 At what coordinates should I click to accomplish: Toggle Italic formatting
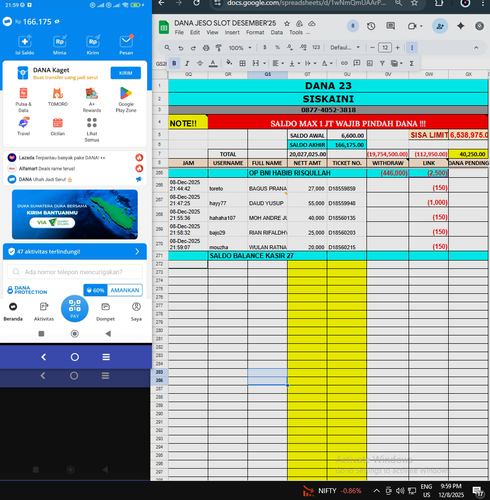187,63
